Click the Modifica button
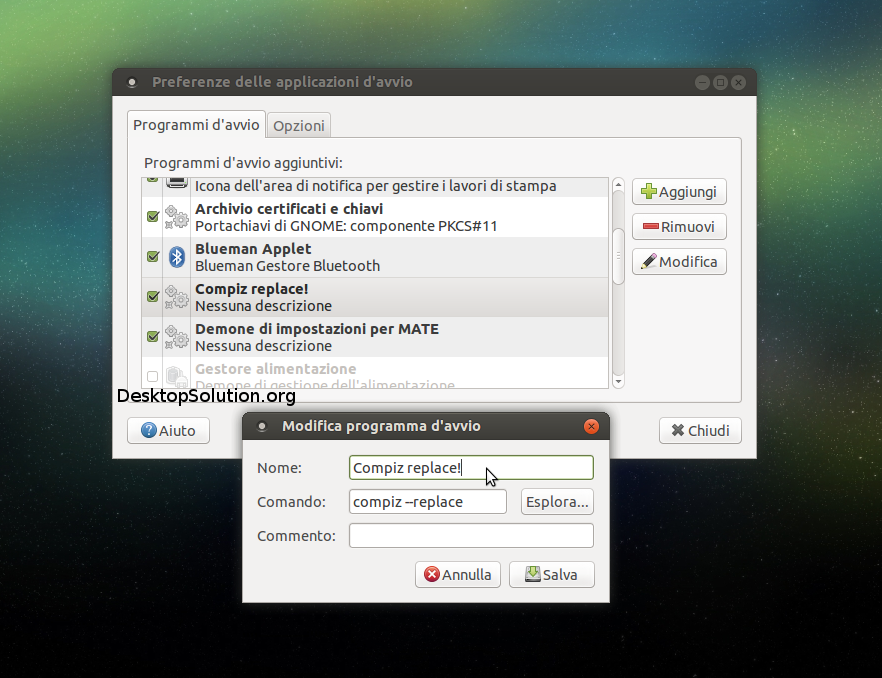Image resolution: width=882 pixels, height=678 pixels. [x=679, y=262]
